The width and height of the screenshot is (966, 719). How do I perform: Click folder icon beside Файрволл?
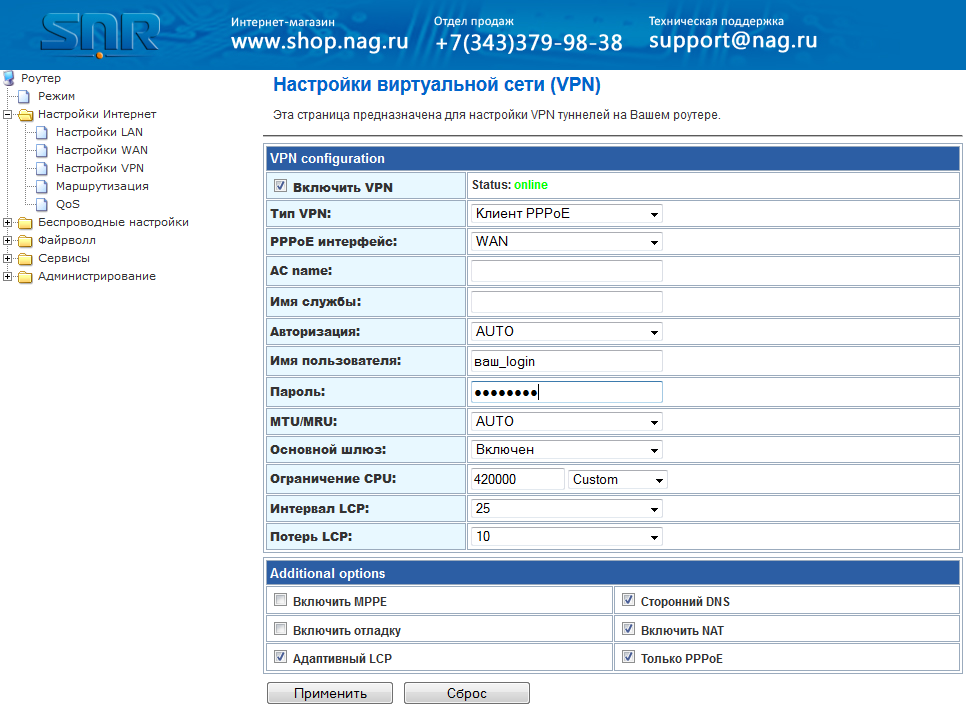point(25,240)
